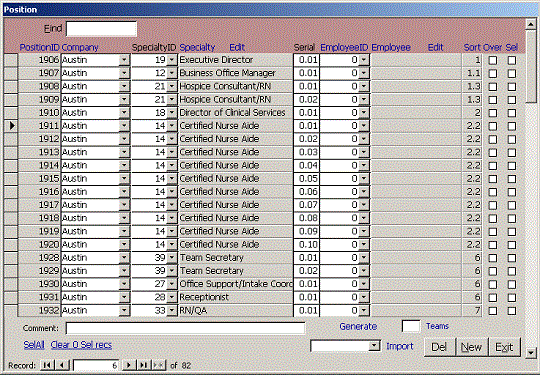Click the new record asterisk navigation button
Screen dimensions: 540x375
point(158,365)
